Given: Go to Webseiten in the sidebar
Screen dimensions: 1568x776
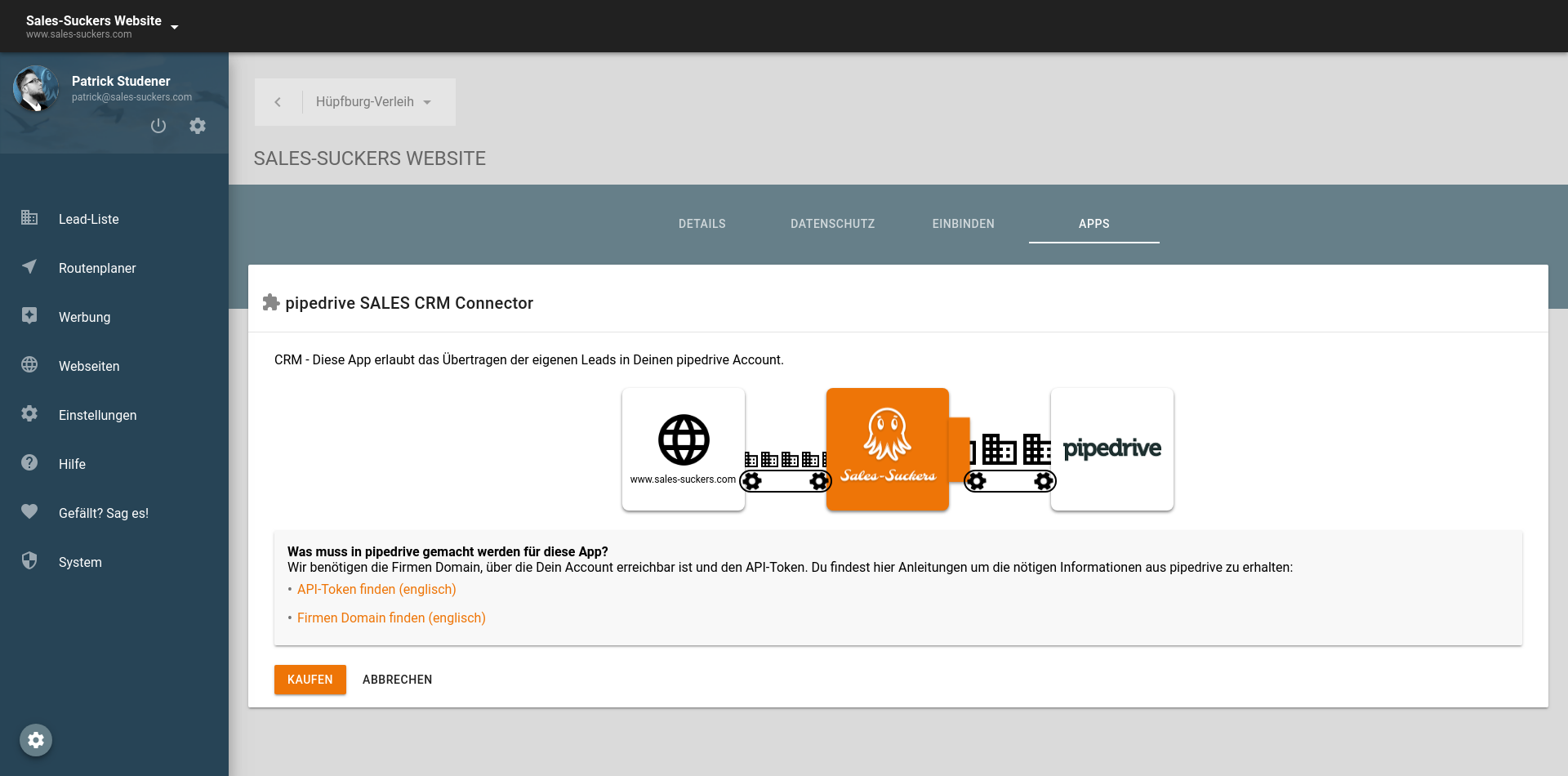Looking at the screenshot, I should point(114,366).
